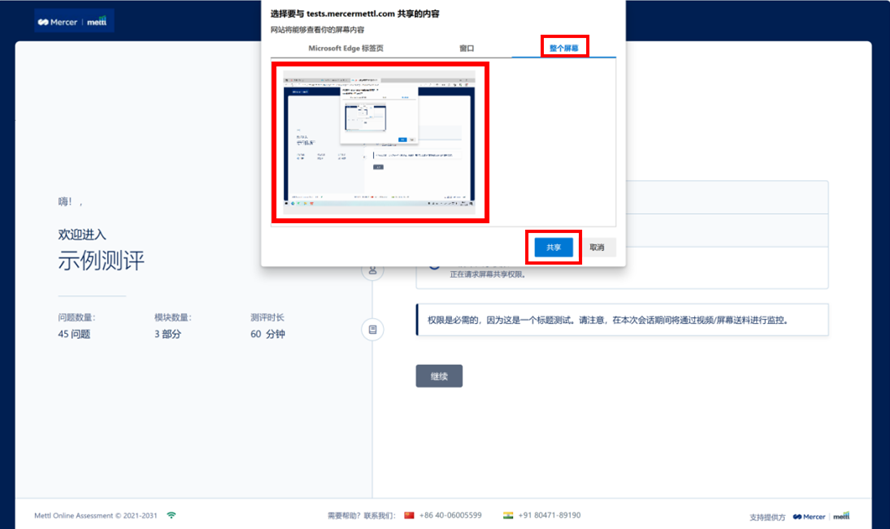This screenshot has width=890, height=529.
Task: Switch to the 窗口 tab
Action: pyautogui.click(x=467, y=48)
